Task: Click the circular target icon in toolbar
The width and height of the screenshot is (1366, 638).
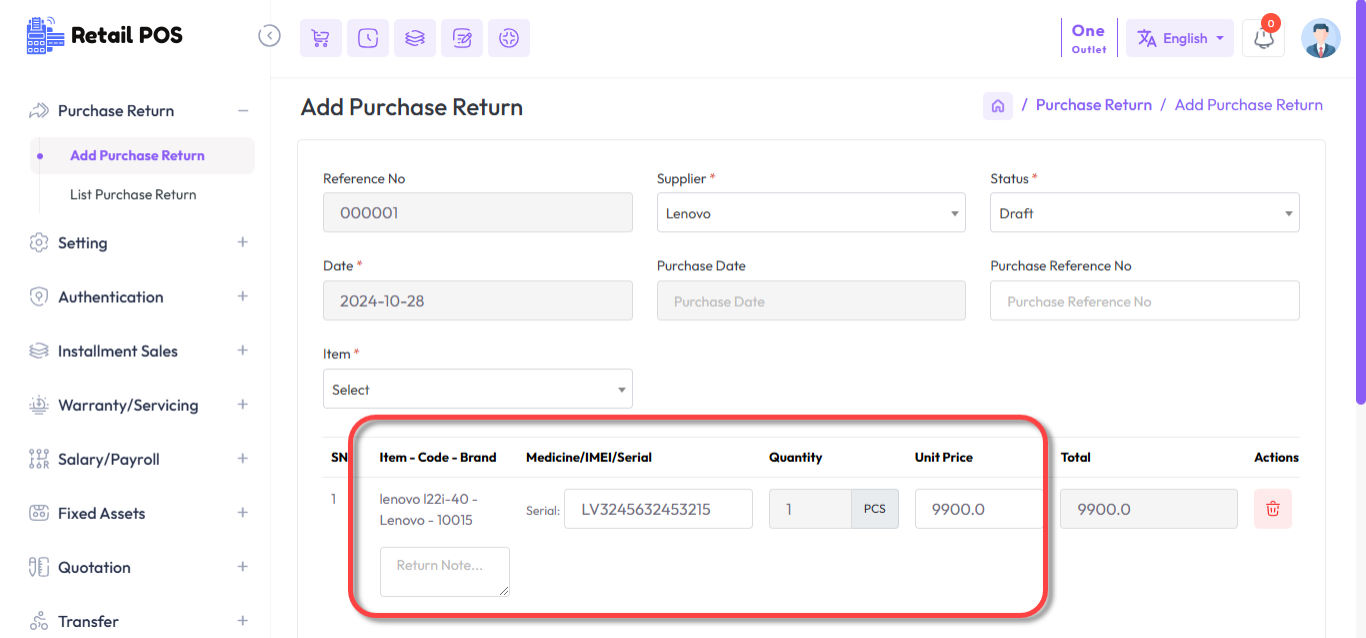Action: pos(508,37)
